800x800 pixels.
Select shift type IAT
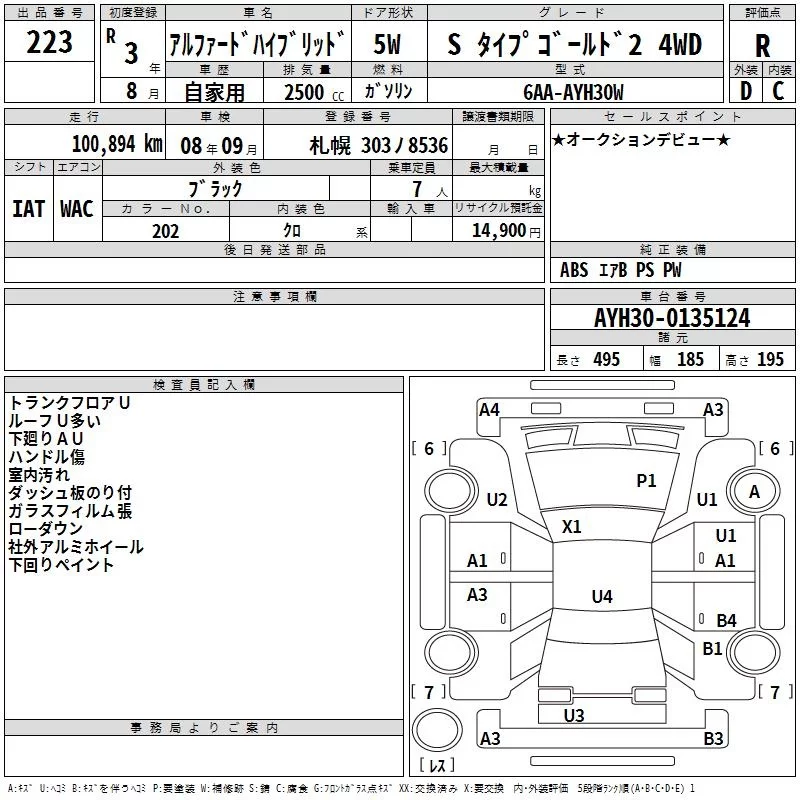29,209
